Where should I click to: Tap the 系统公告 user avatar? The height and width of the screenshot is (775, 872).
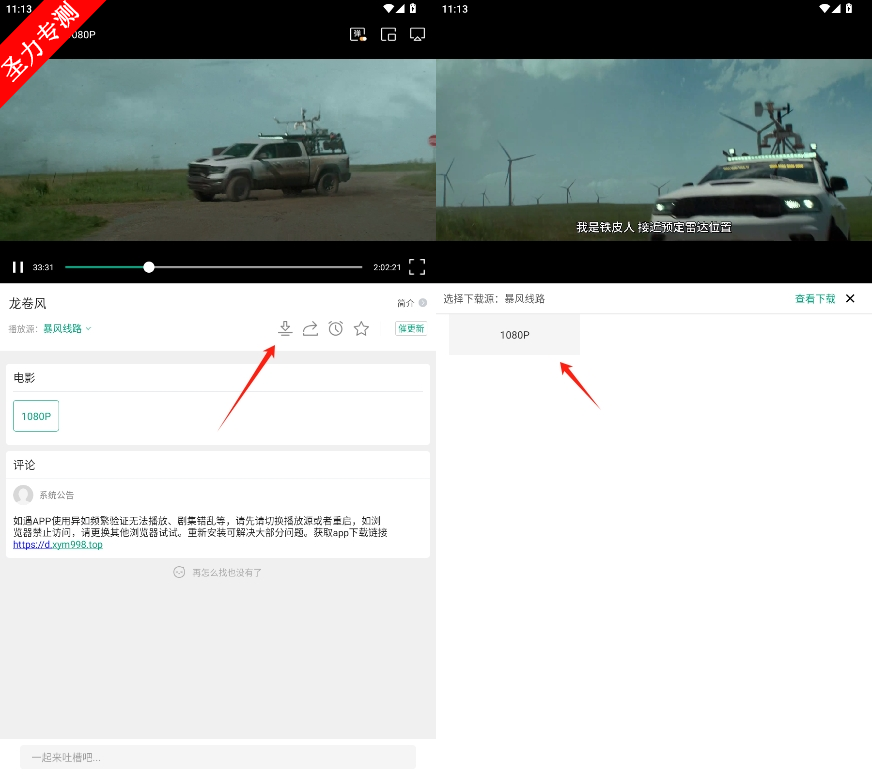point(23,494)
